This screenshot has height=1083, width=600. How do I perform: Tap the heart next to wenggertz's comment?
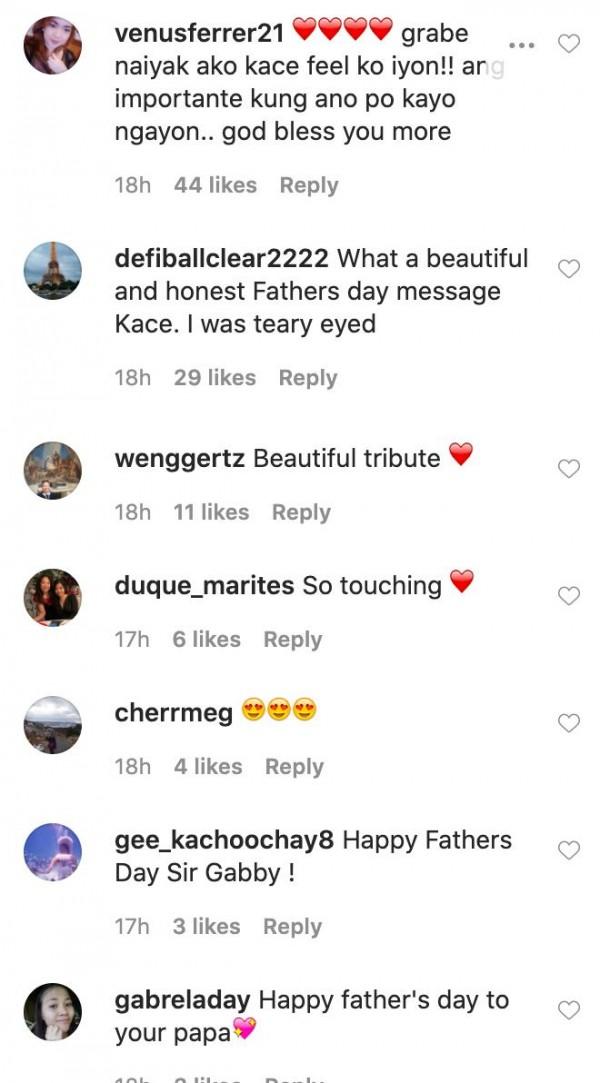[x=569, y=469]
